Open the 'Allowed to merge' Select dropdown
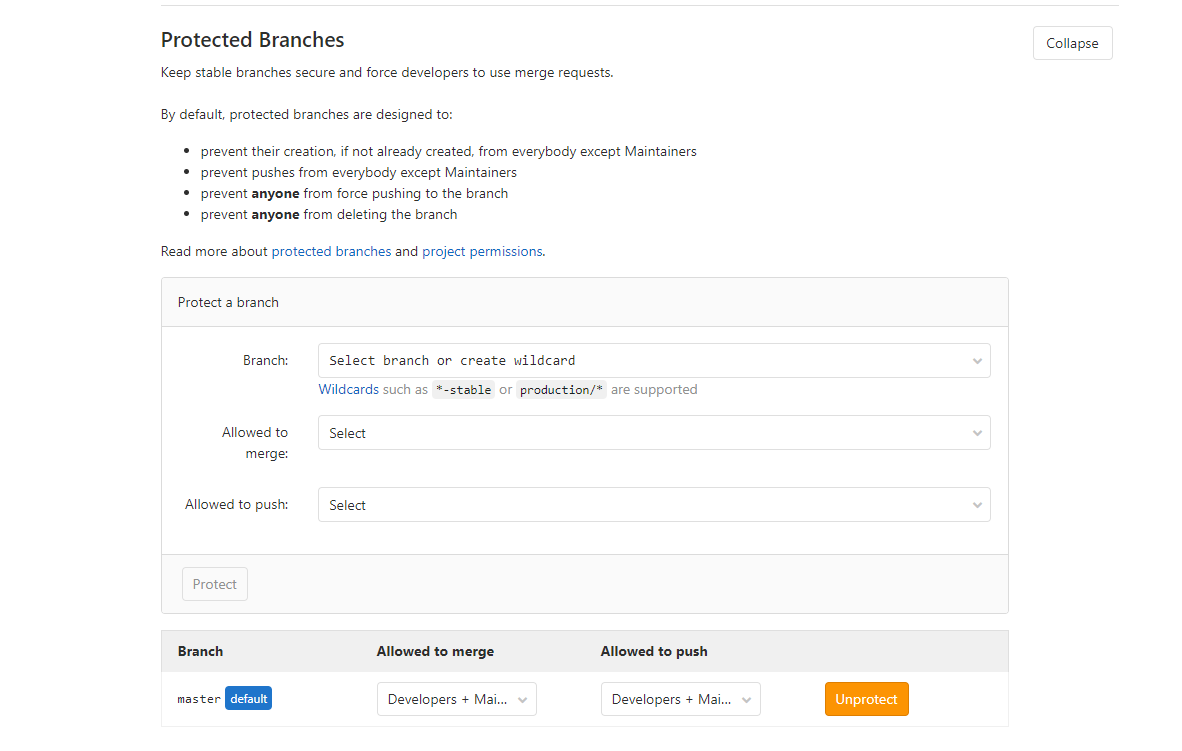Screen dimensions: 1182x751 (x=640, y=433)
